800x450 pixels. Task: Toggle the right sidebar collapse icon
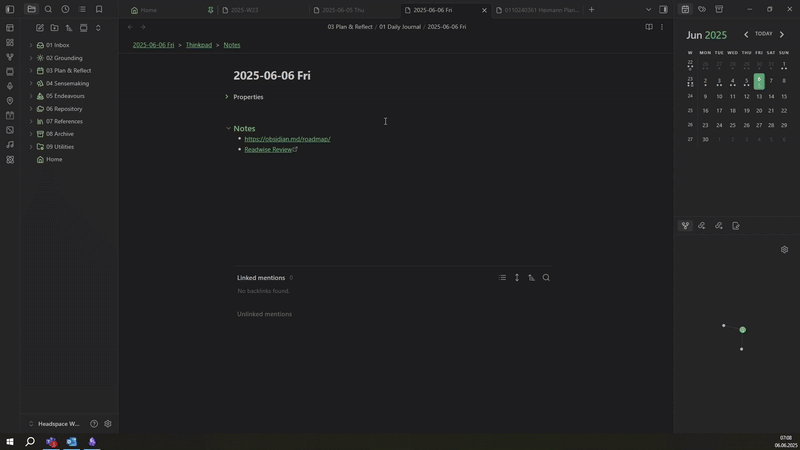(x=663, y=10)
